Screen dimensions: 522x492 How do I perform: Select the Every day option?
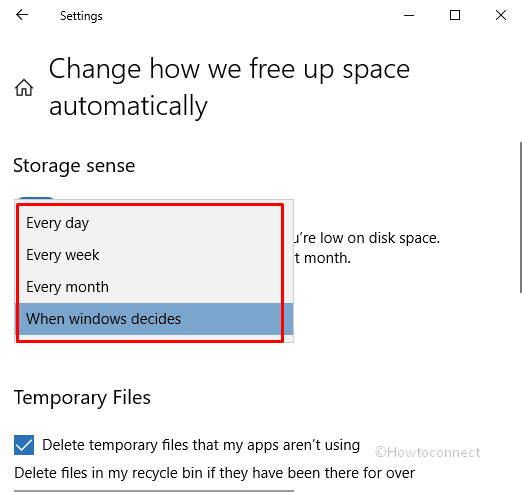point(154,223)
